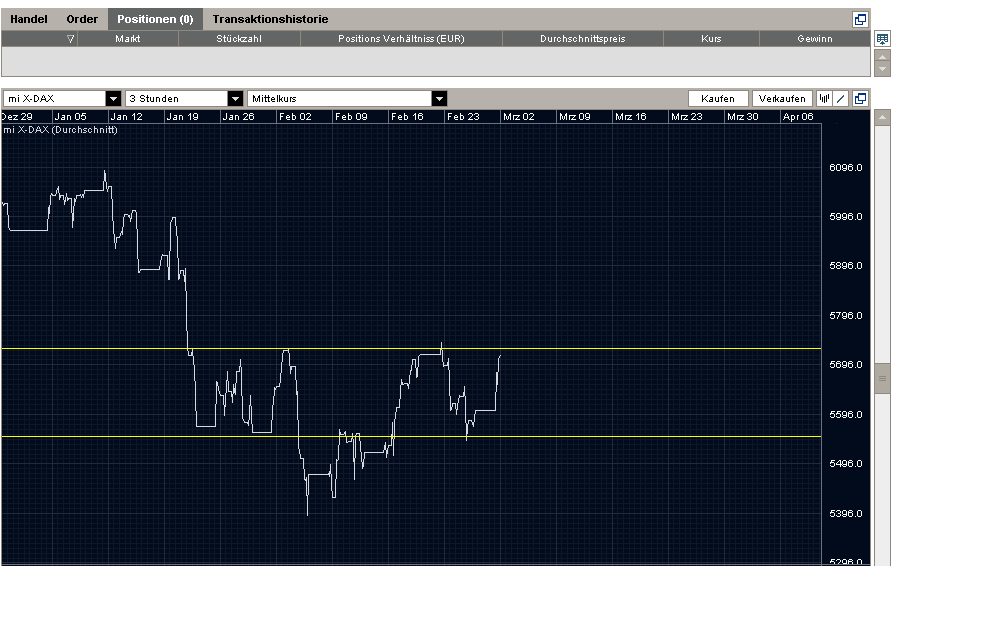Select the Order tab
Image resolution: width=1008 pixels, height=630 pixels.
pyautogui.click(x=80, y=18)
